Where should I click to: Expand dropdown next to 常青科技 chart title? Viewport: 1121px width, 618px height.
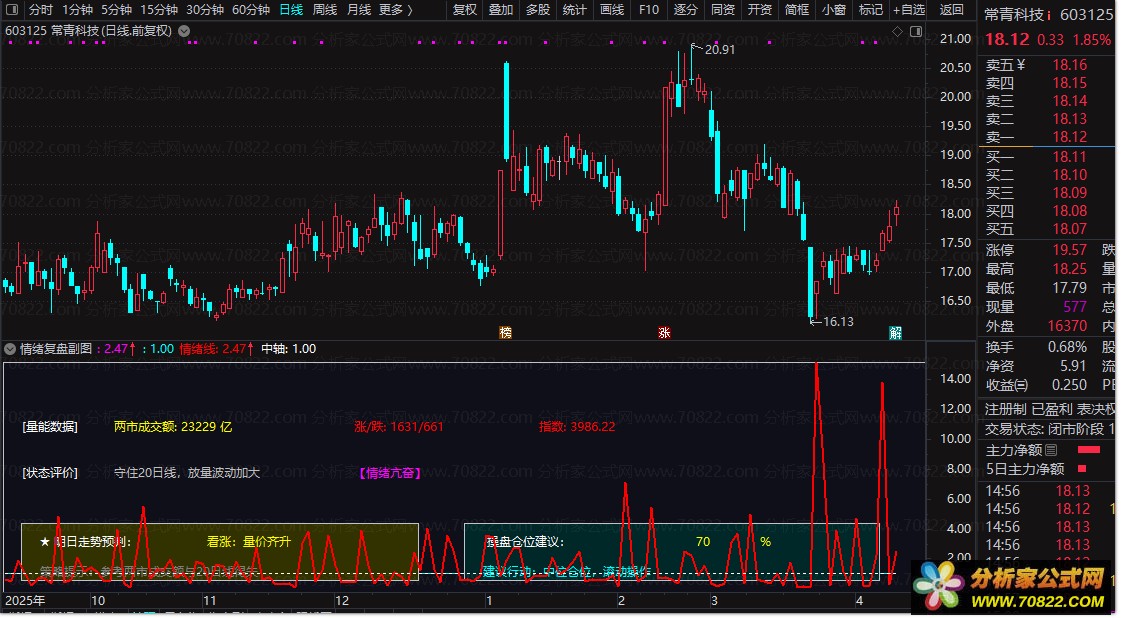(x=184, y=31)
